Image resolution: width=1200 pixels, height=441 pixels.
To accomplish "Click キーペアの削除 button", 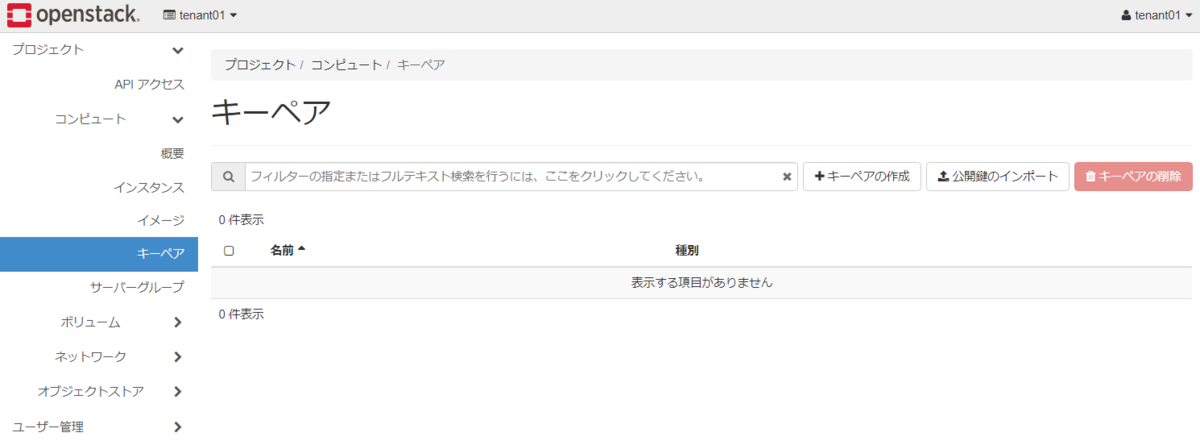I will tap(1134, 177).
